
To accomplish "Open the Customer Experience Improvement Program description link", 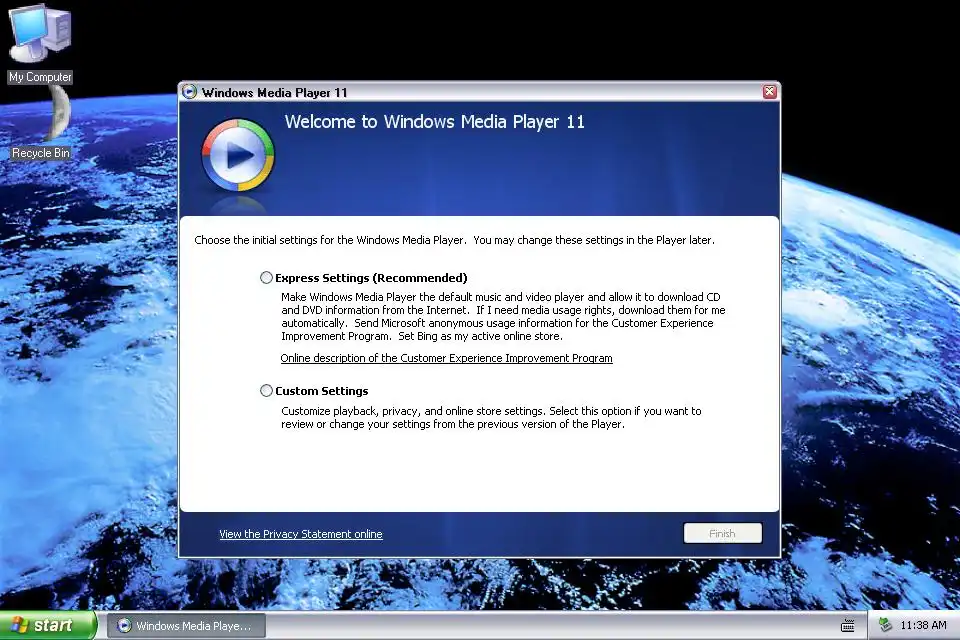I will coord(446,358).
